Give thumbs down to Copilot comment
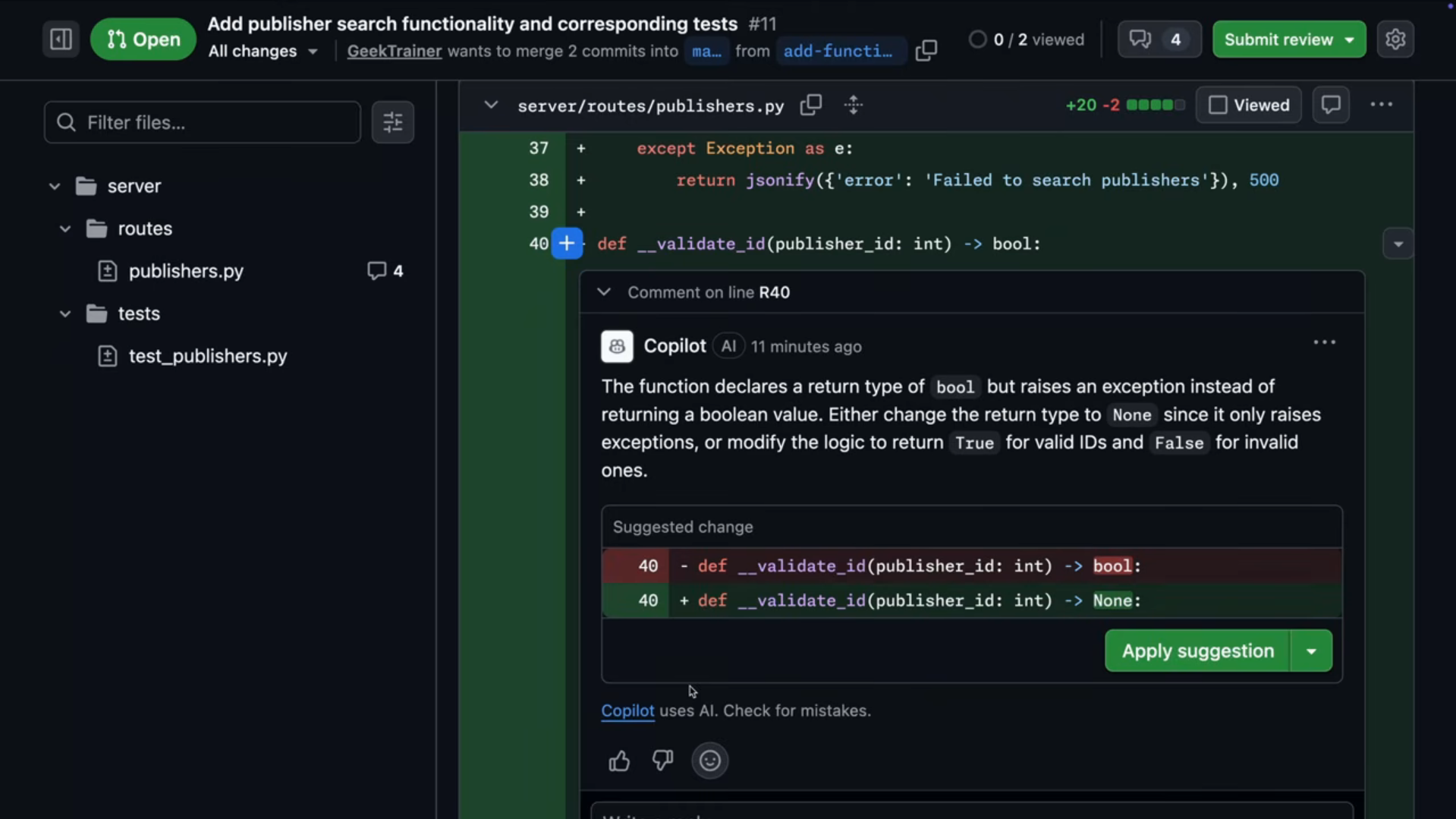 tap(662, 761)
